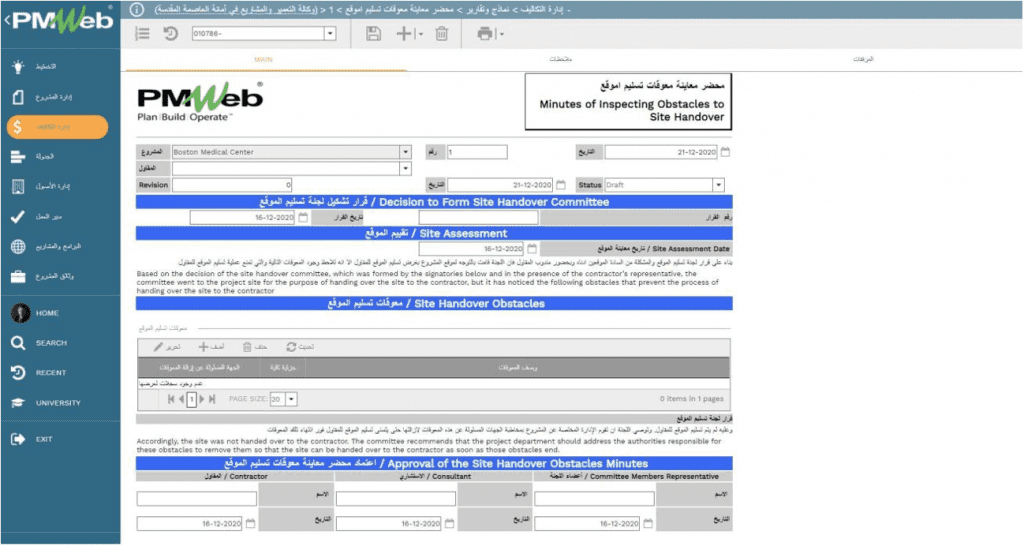Click the '0 items in 1 pages' text
Screen dimensions: 1024x546
coord(692,399)
